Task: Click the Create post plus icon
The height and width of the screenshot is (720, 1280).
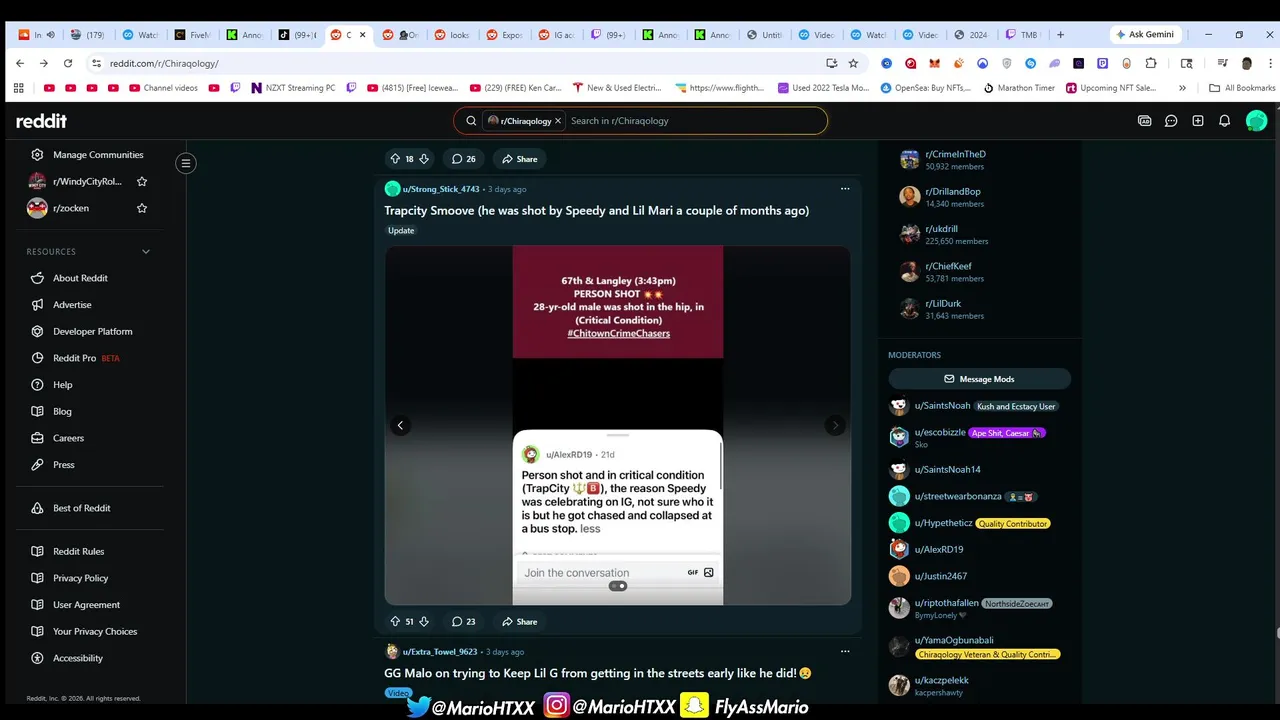Action: (x=1198, y=121)
